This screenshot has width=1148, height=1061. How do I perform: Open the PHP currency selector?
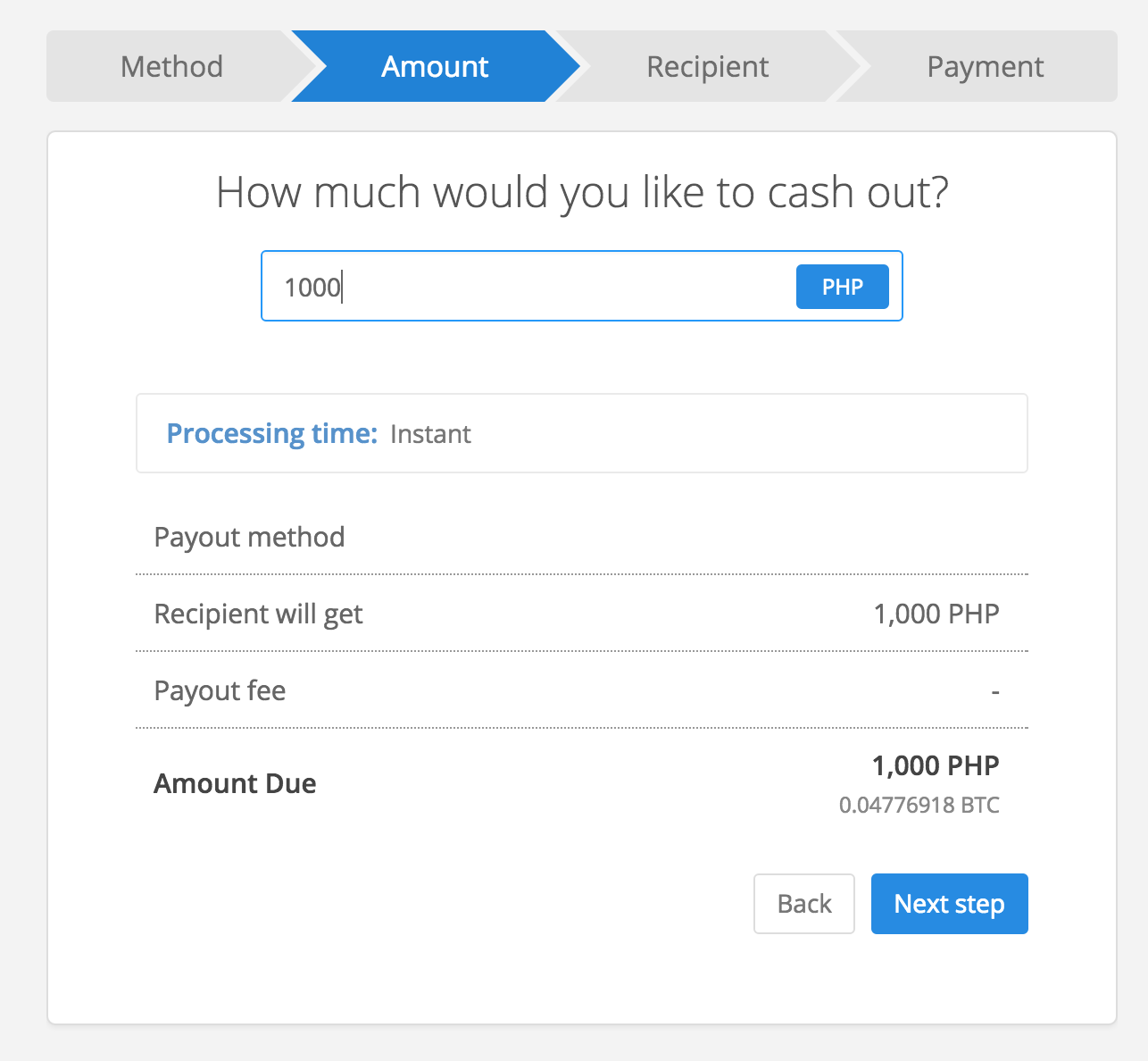click(842, 287)
